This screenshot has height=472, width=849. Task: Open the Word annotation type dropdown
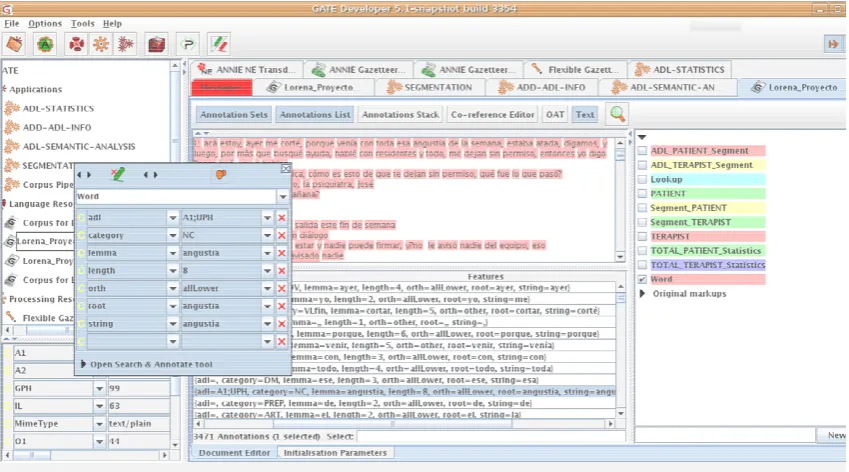click(283, 196)
